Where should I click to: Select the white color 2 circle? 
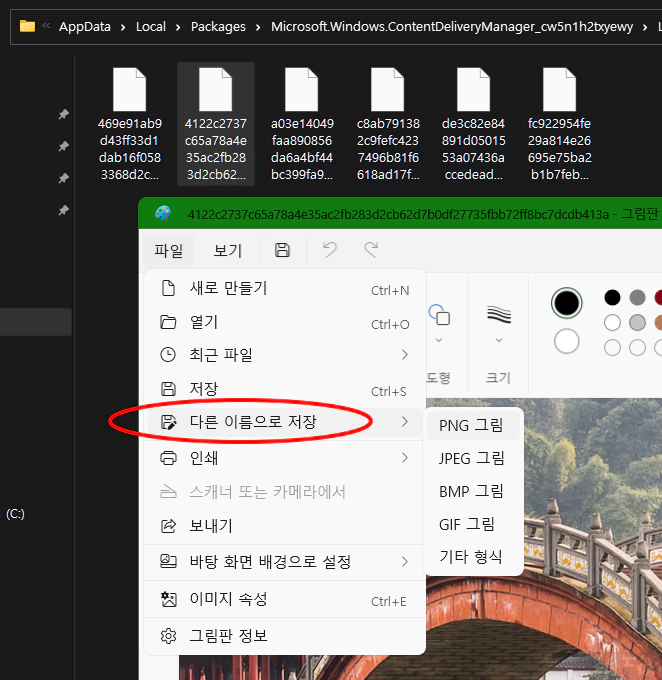tap(566, 341)
